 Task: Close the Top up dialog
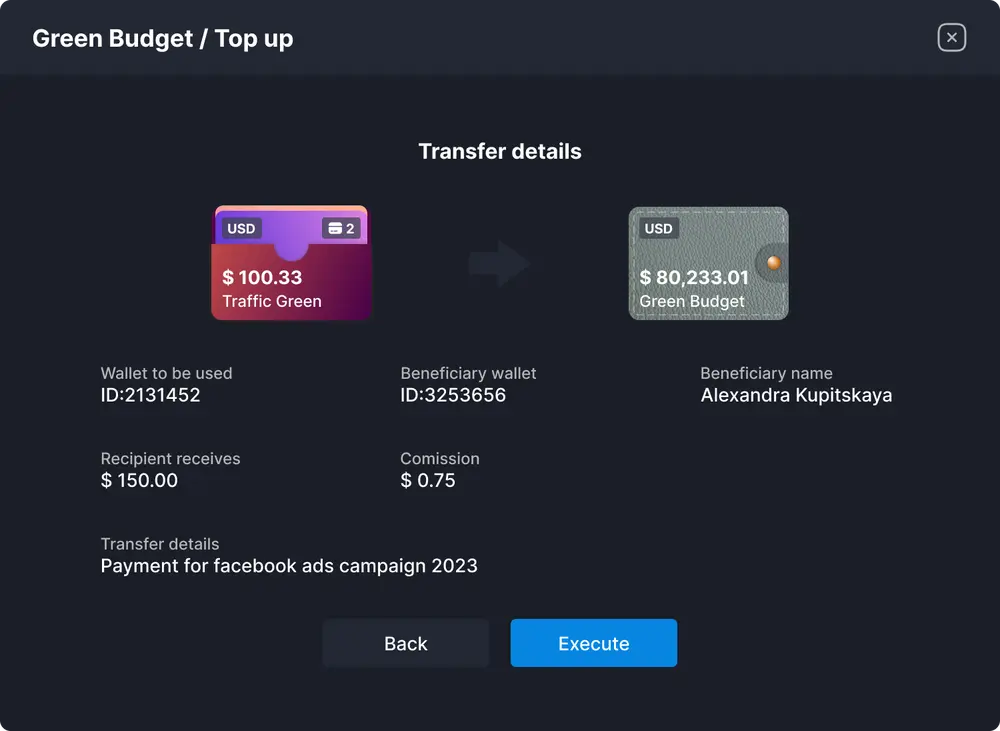coord(951,38)
